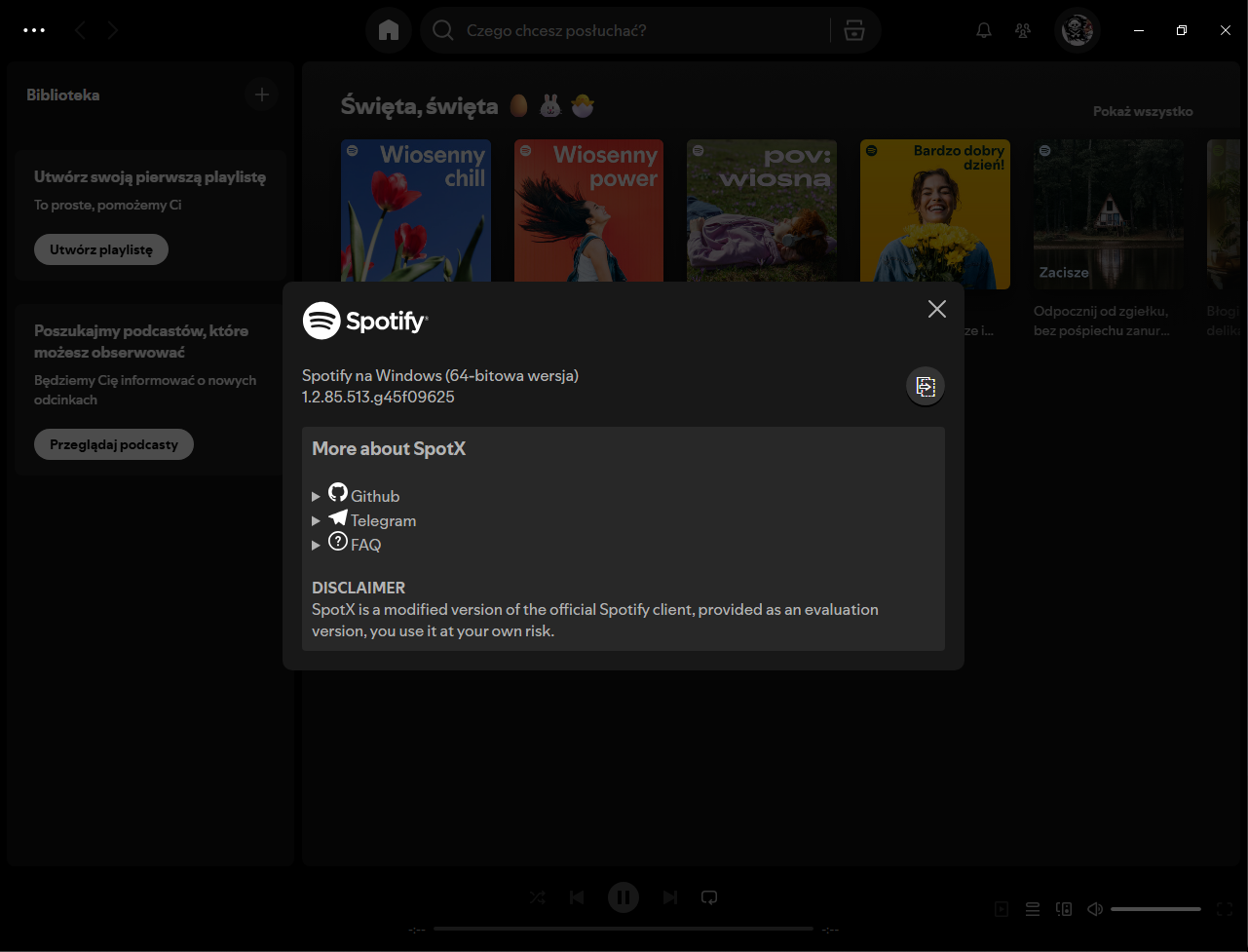The height and width of the screenshot is (952, 1248).
Task: Open the friend activity icon
Action: (x=1023, y=30)
